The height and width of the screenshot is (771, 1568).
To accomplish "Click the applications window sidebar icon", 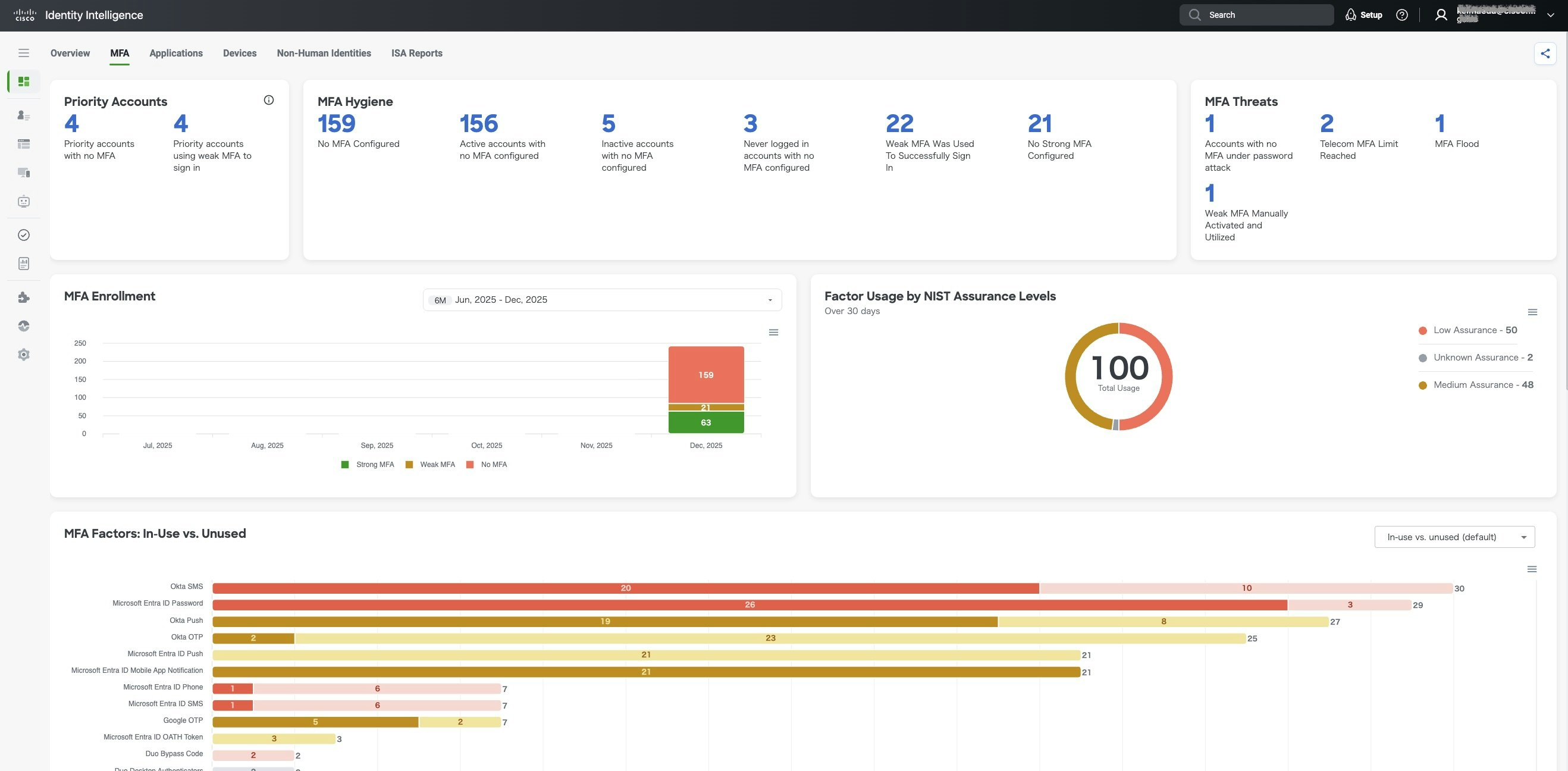I will point(24,143).
